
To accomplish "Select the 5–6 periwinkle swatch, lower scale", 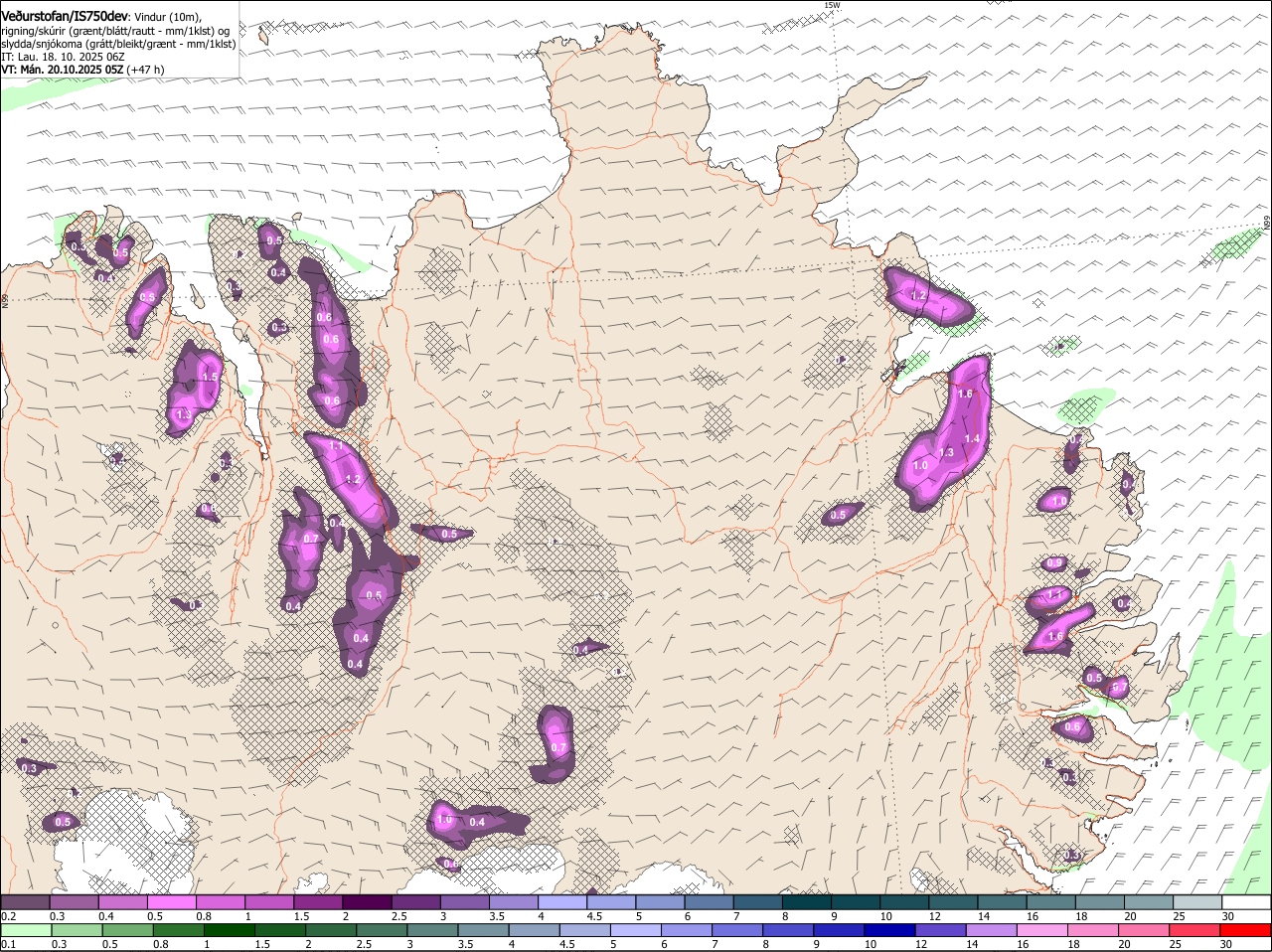I will tap(636, 930).
